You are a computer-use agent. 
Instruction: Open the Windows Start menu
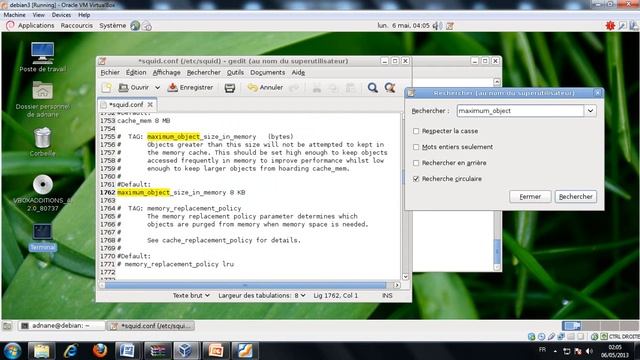[x=12, y=351]
